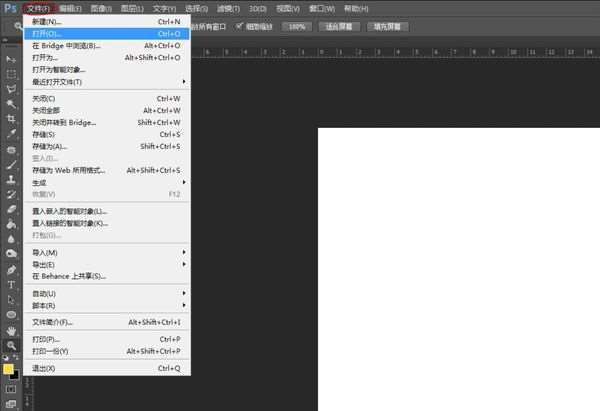Open the 3D(D) menu

[x=258, y=8]
